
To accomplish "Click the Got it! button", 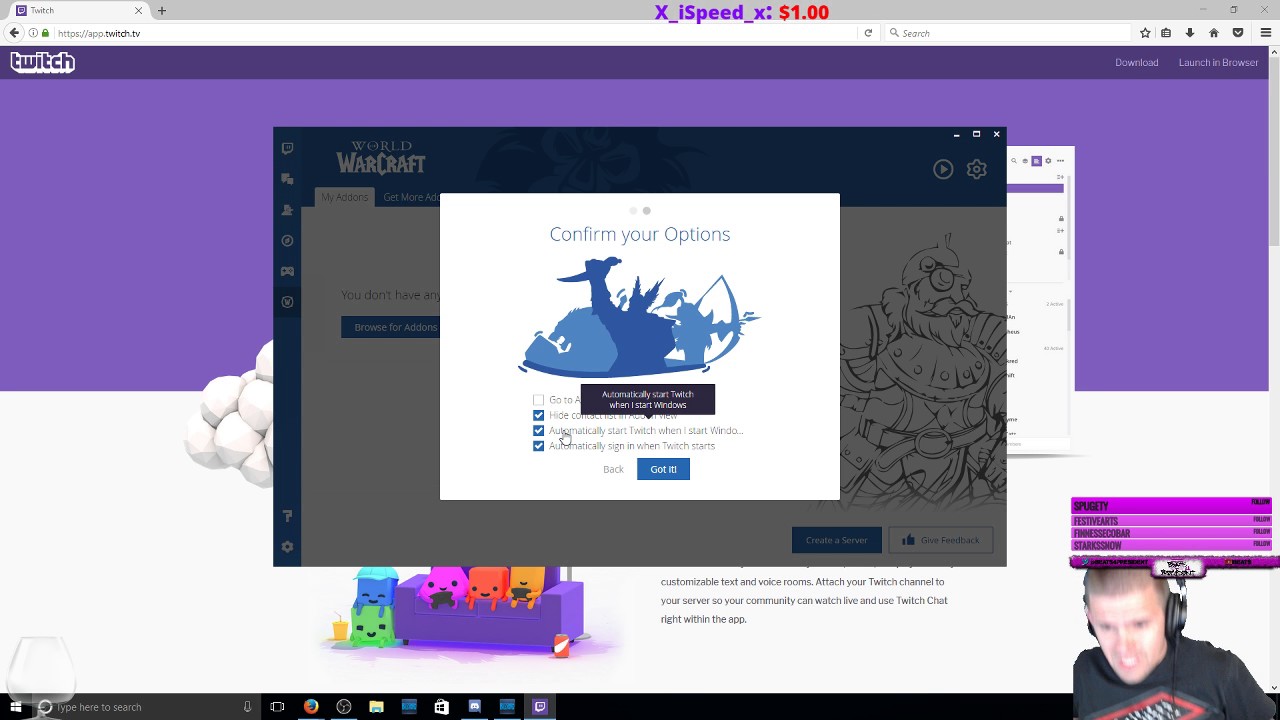I will point(663,469).
